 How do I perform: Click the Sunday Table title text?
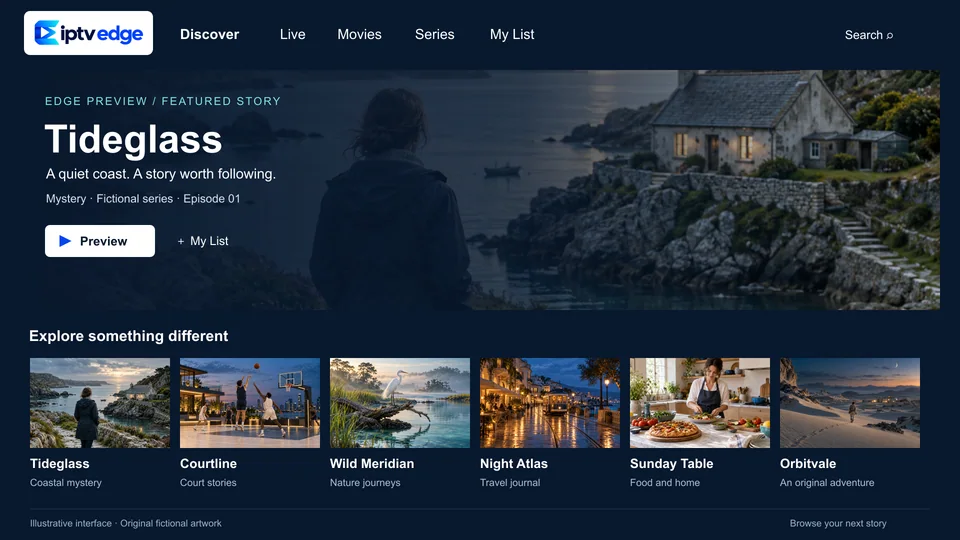click(x=672, y=463)
